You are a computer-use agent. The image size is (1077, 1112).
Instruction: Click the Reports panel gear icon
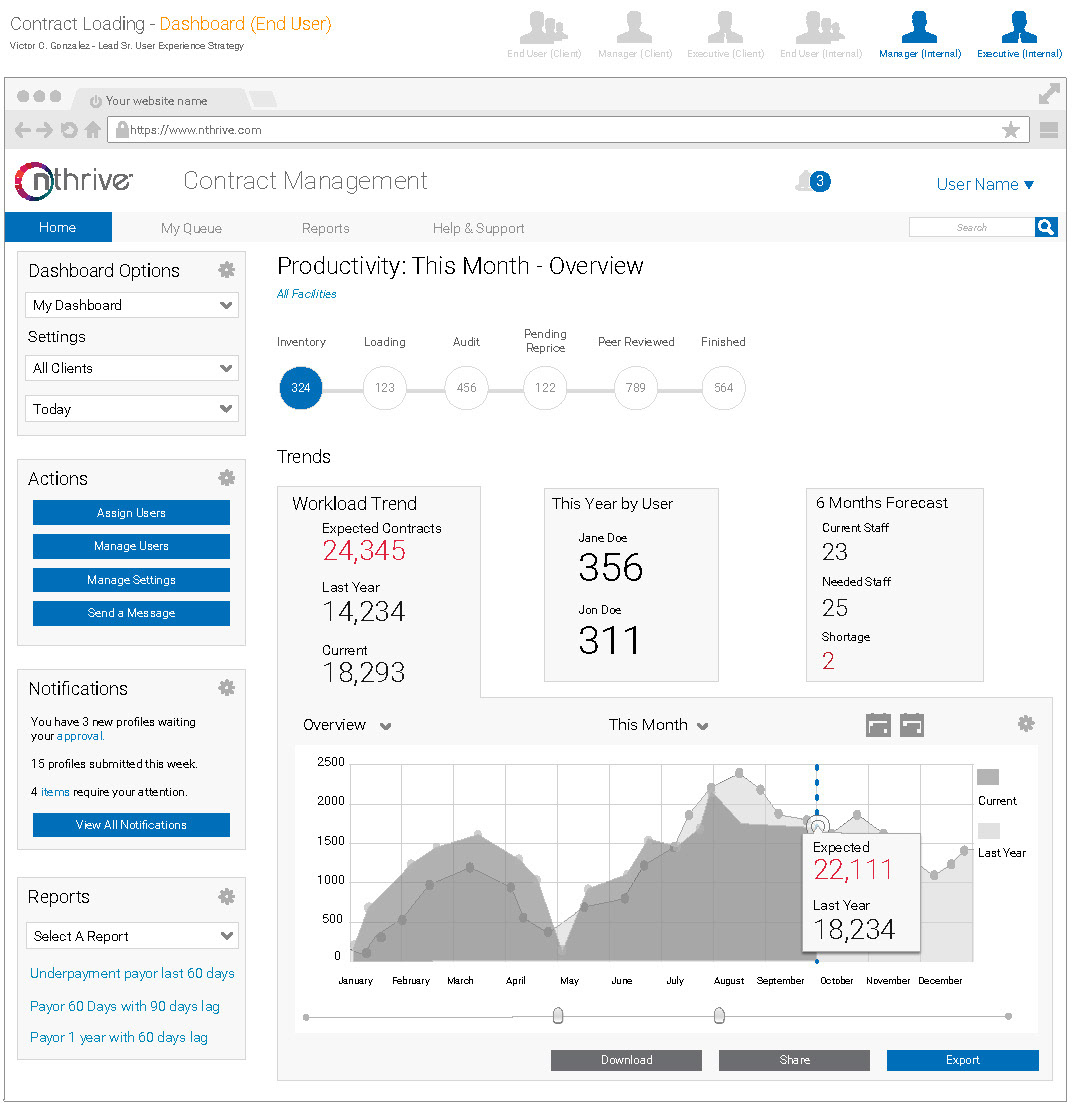point(227,896)
